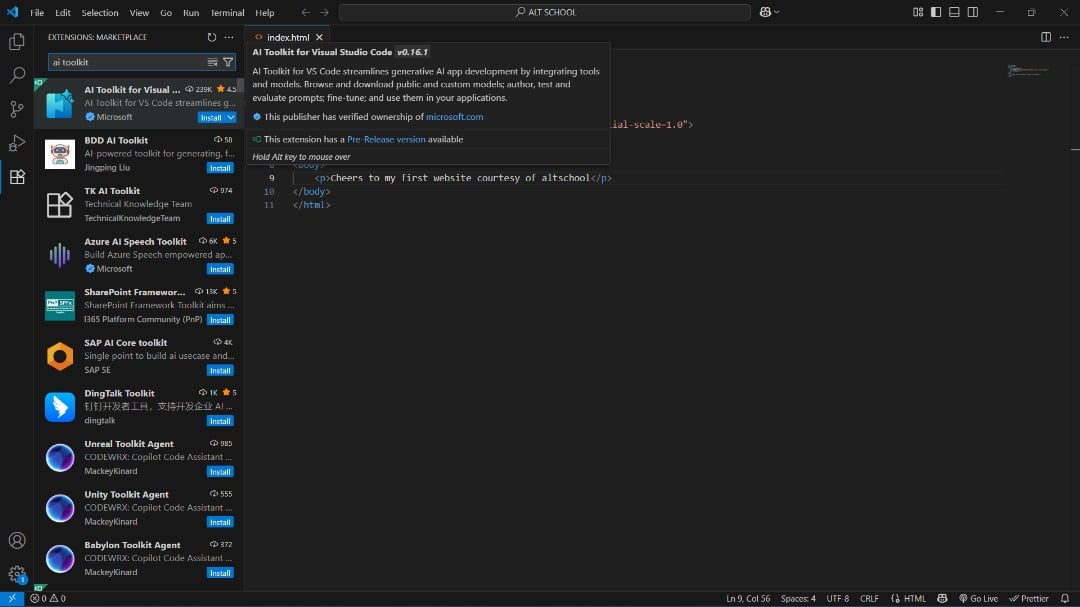Install AI Toolkit for Visual Studio
This screenshot has height=607, width=1080.
211,118
